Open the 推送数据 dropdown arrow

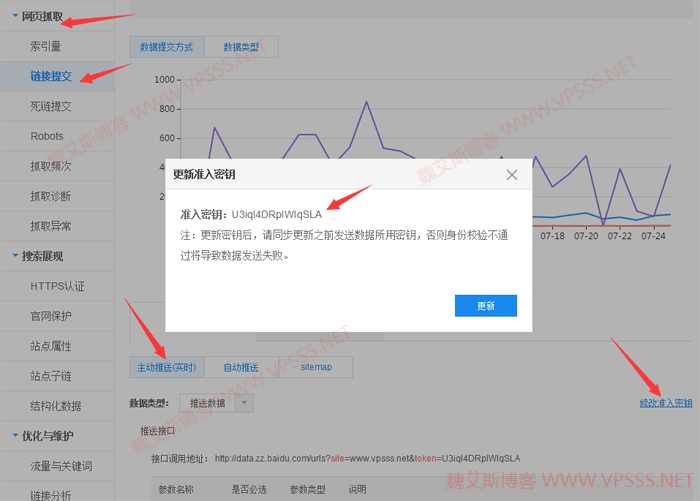(245, 403)
